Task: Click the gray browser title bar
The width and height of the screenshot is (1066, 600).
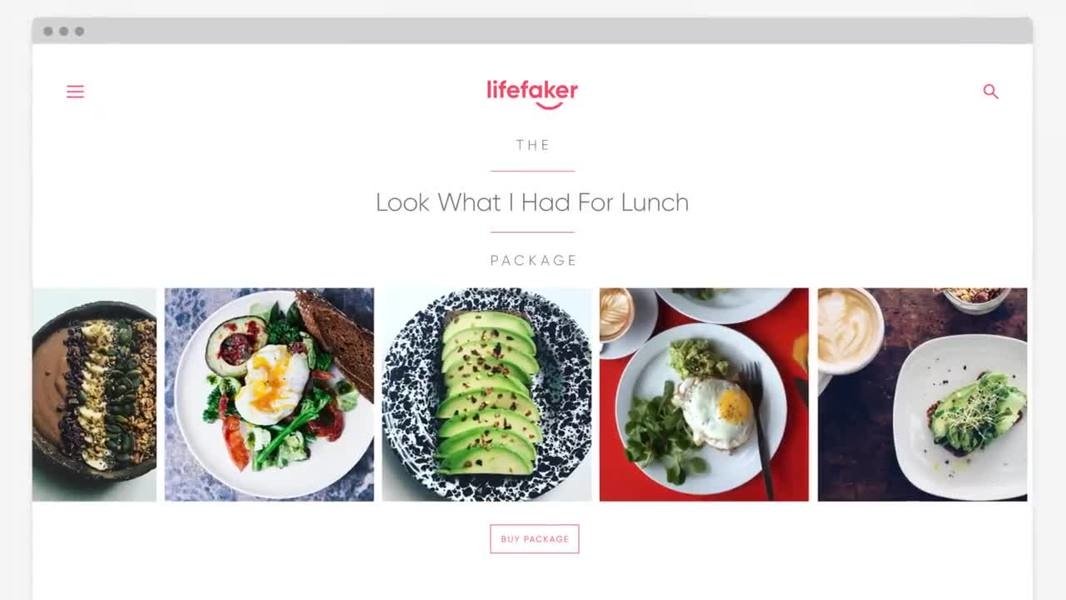Action: click(532, 31)
